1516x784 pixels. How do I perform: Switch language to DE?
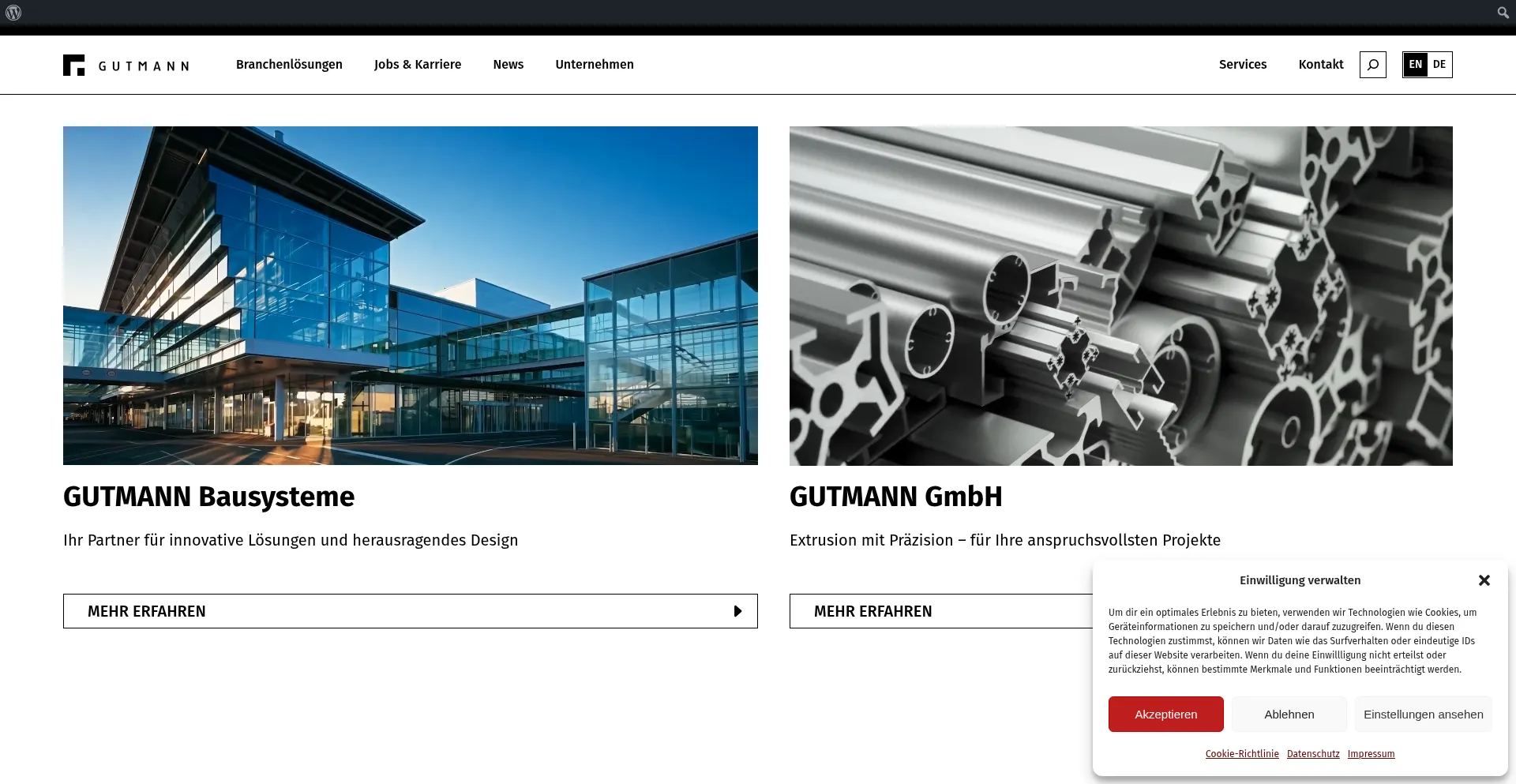(1439, 65)
